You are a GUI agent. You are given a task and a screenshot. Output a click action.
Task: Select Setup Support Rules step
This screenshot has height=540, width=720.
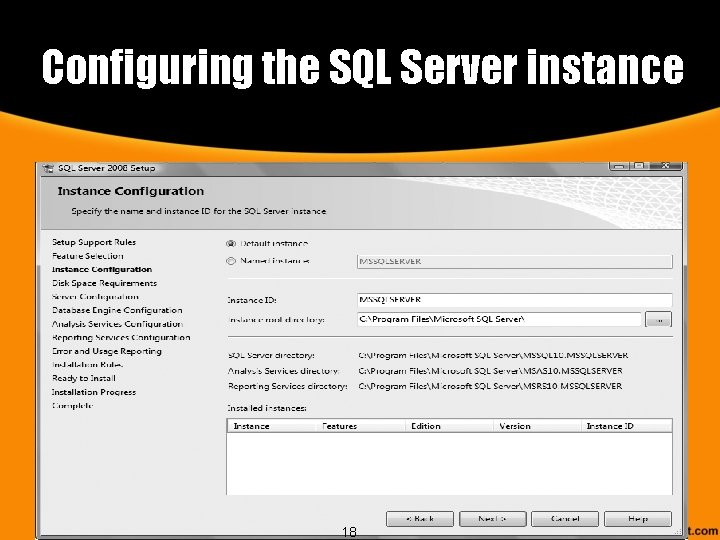94,242
